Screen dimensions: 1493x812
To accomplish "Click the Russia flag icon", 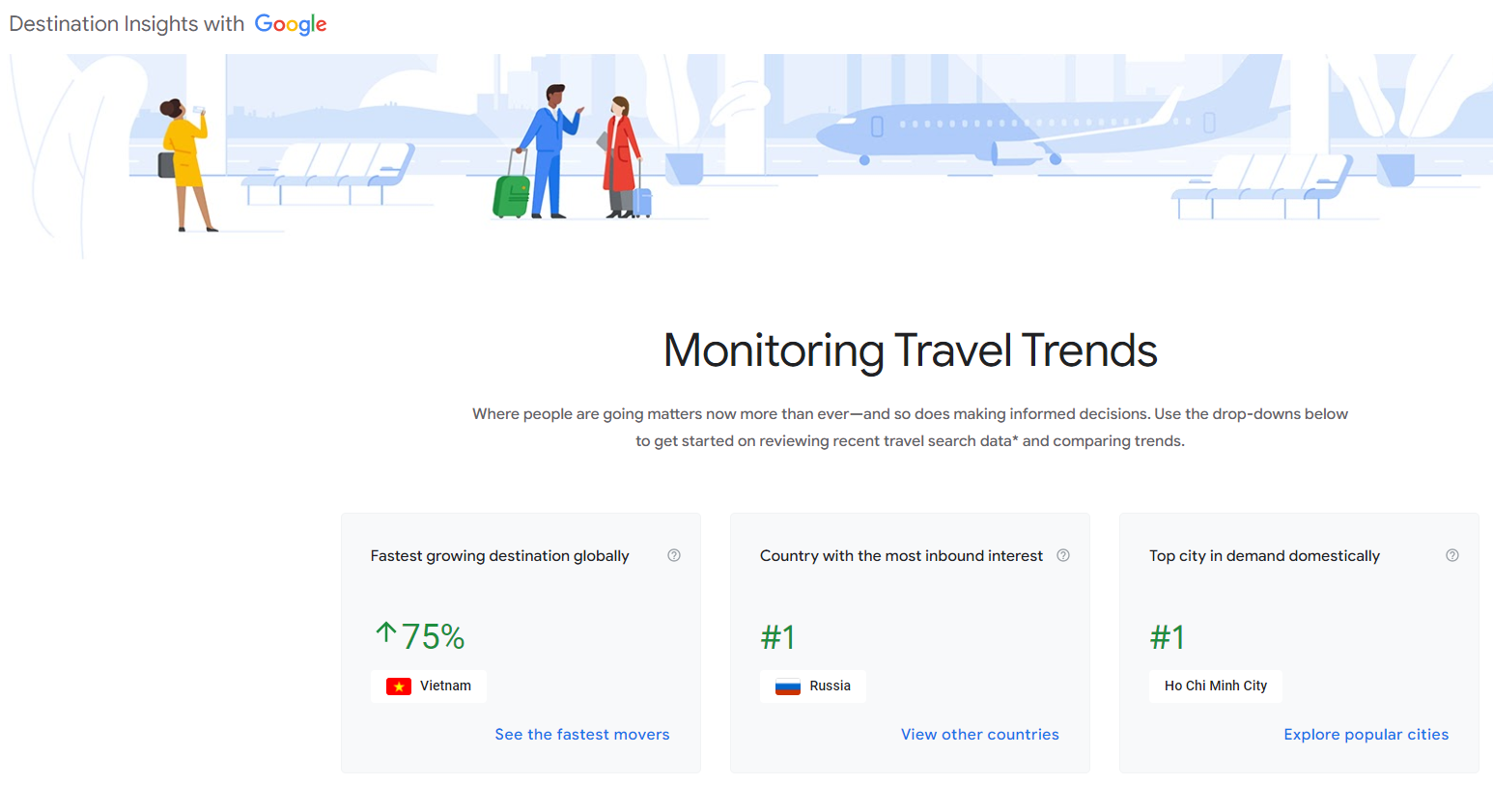I will [x=788, y=686].
